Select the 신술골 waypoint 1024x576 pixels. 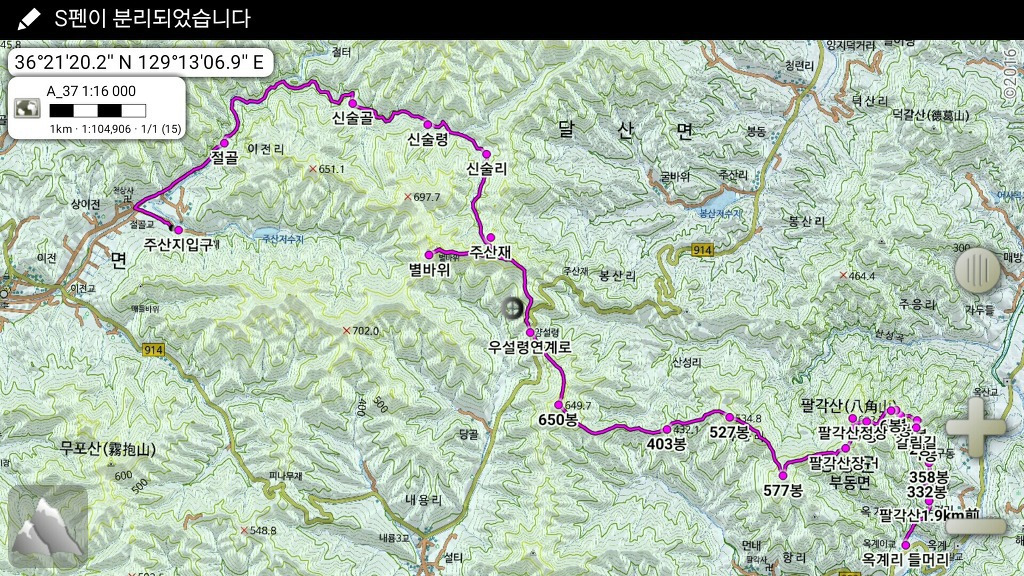pos(352,103)
